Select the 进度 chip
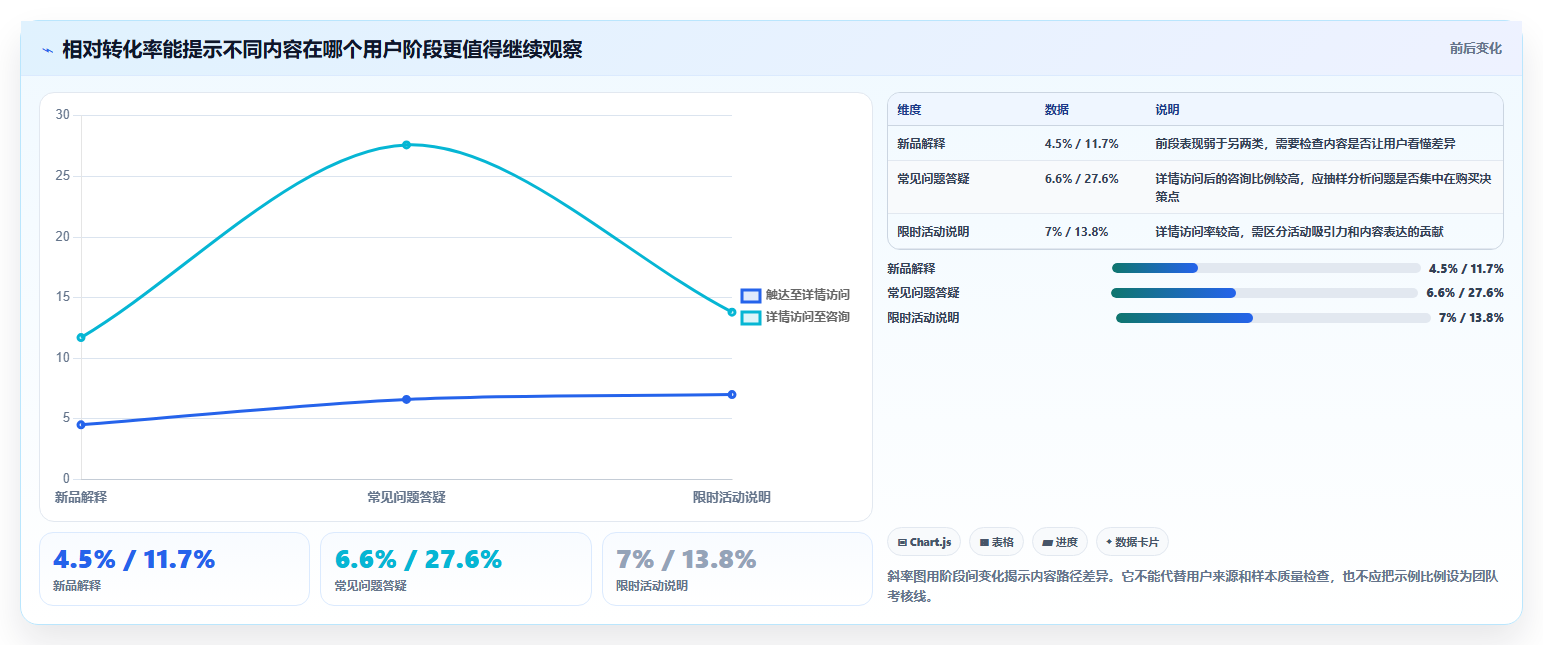Viewport: 1543px width, 645px height. coord(1059,542)
